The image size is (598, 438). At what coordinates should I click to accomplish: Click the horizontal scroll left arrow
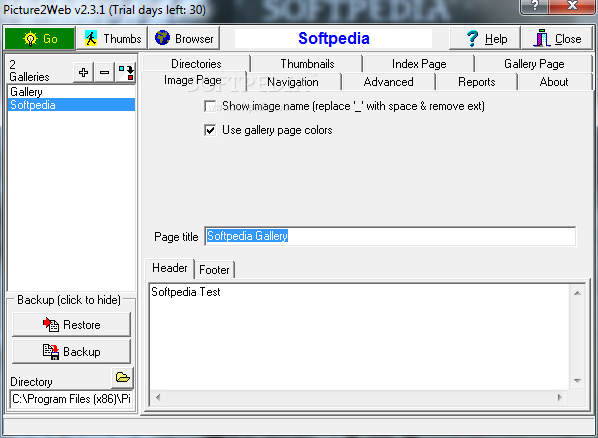(158, 398)
